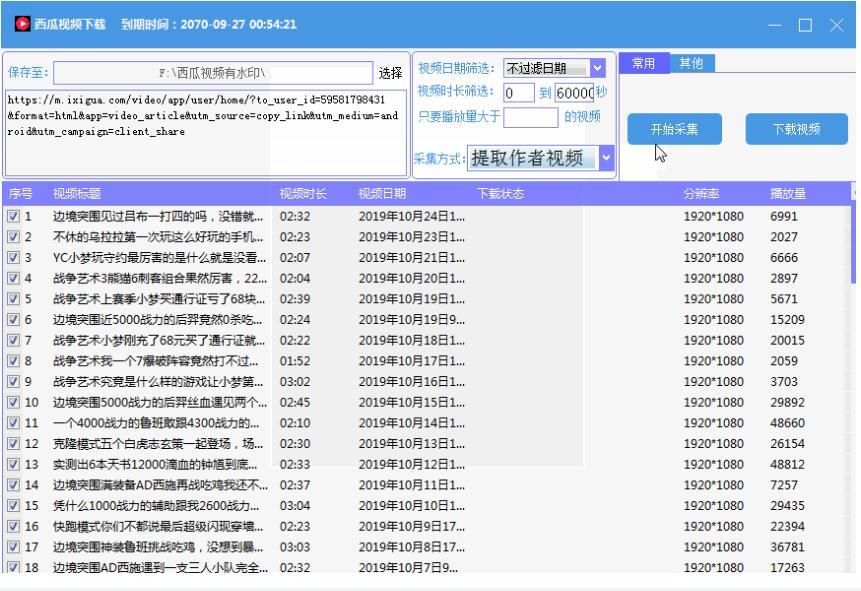
Task: Sort by 分辨率 column header
Action: point(702,193)
